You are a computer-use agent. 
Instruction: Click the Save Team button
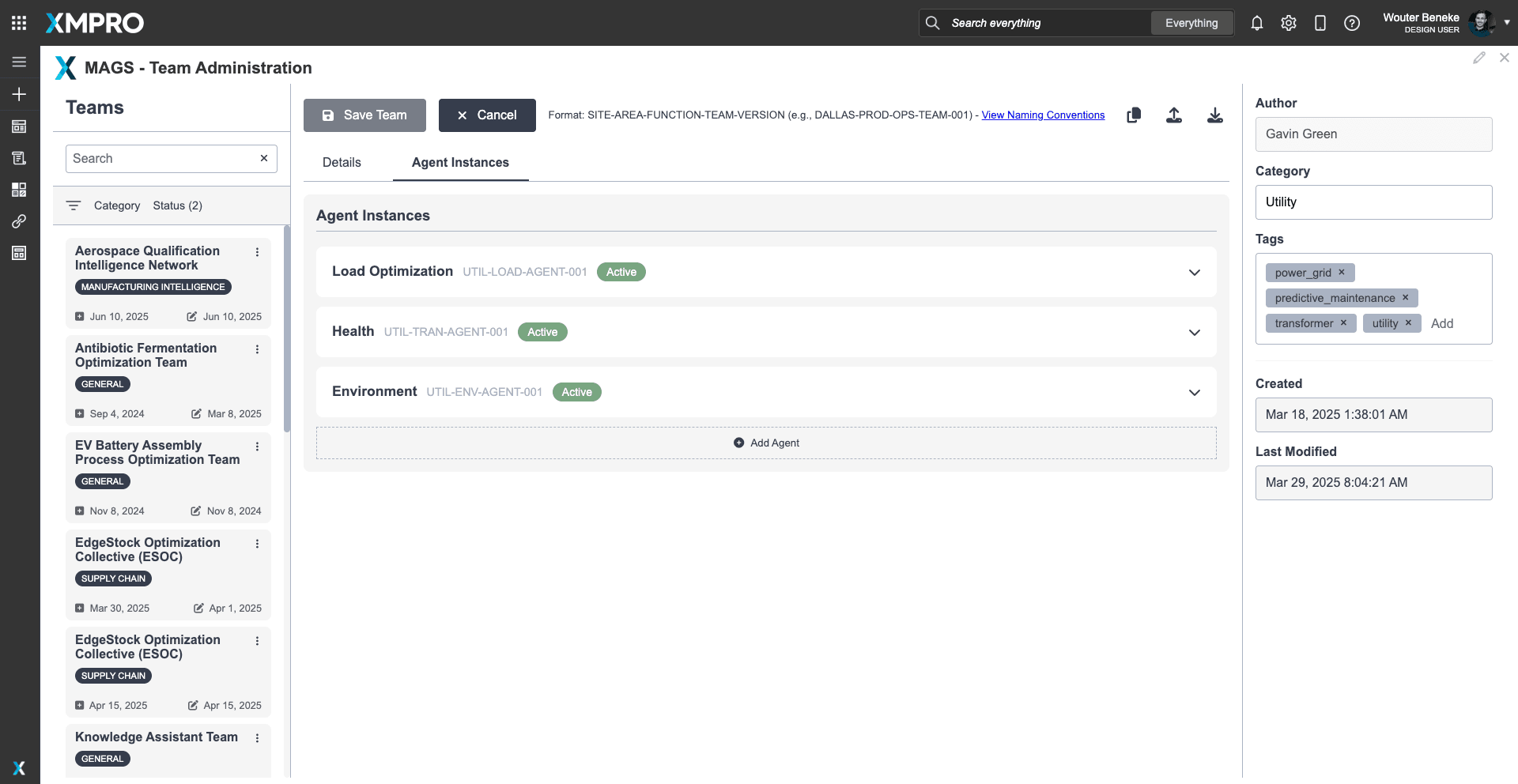point(364,115)
